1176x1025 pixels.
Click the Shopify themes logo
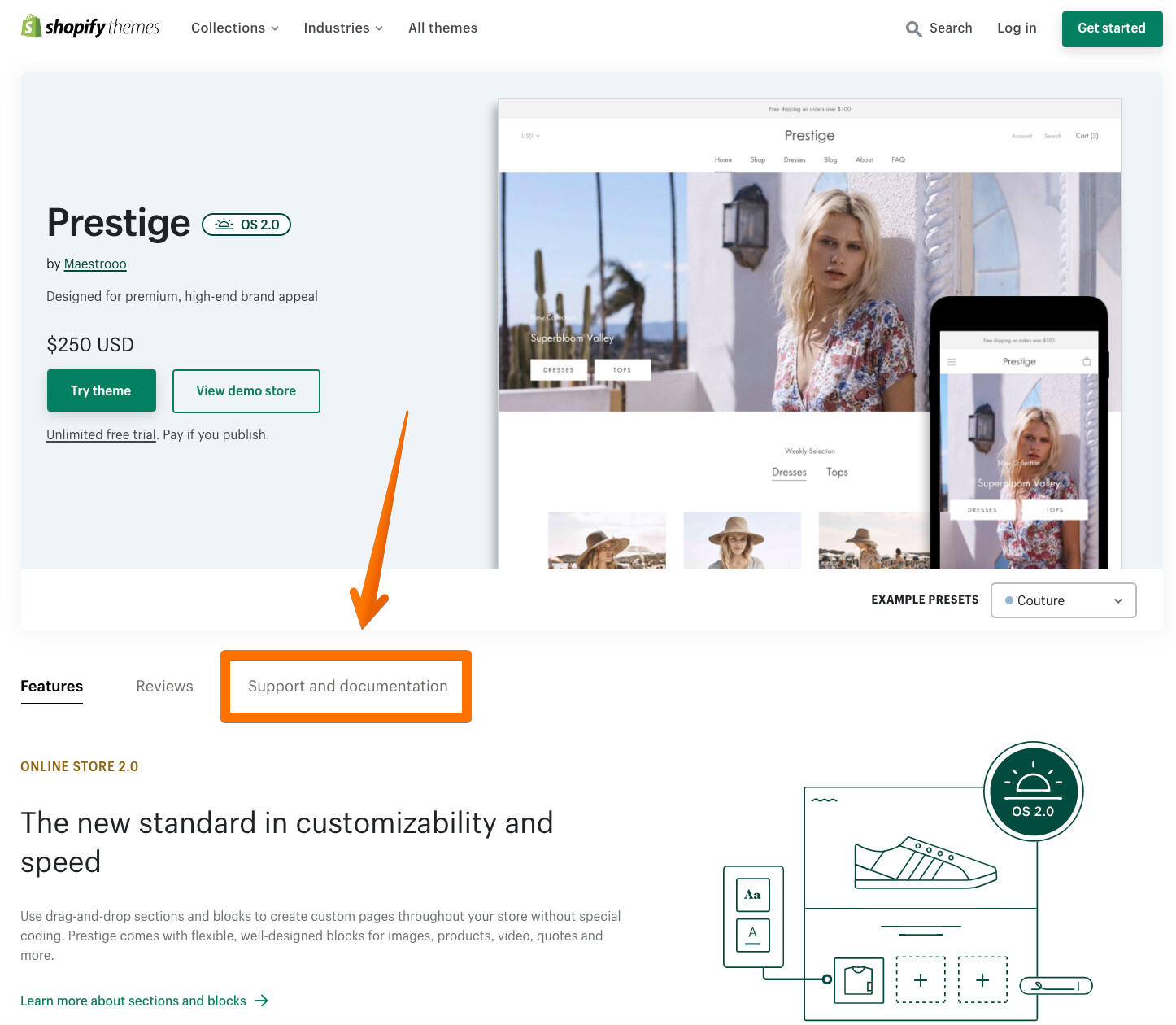[90, 27]
